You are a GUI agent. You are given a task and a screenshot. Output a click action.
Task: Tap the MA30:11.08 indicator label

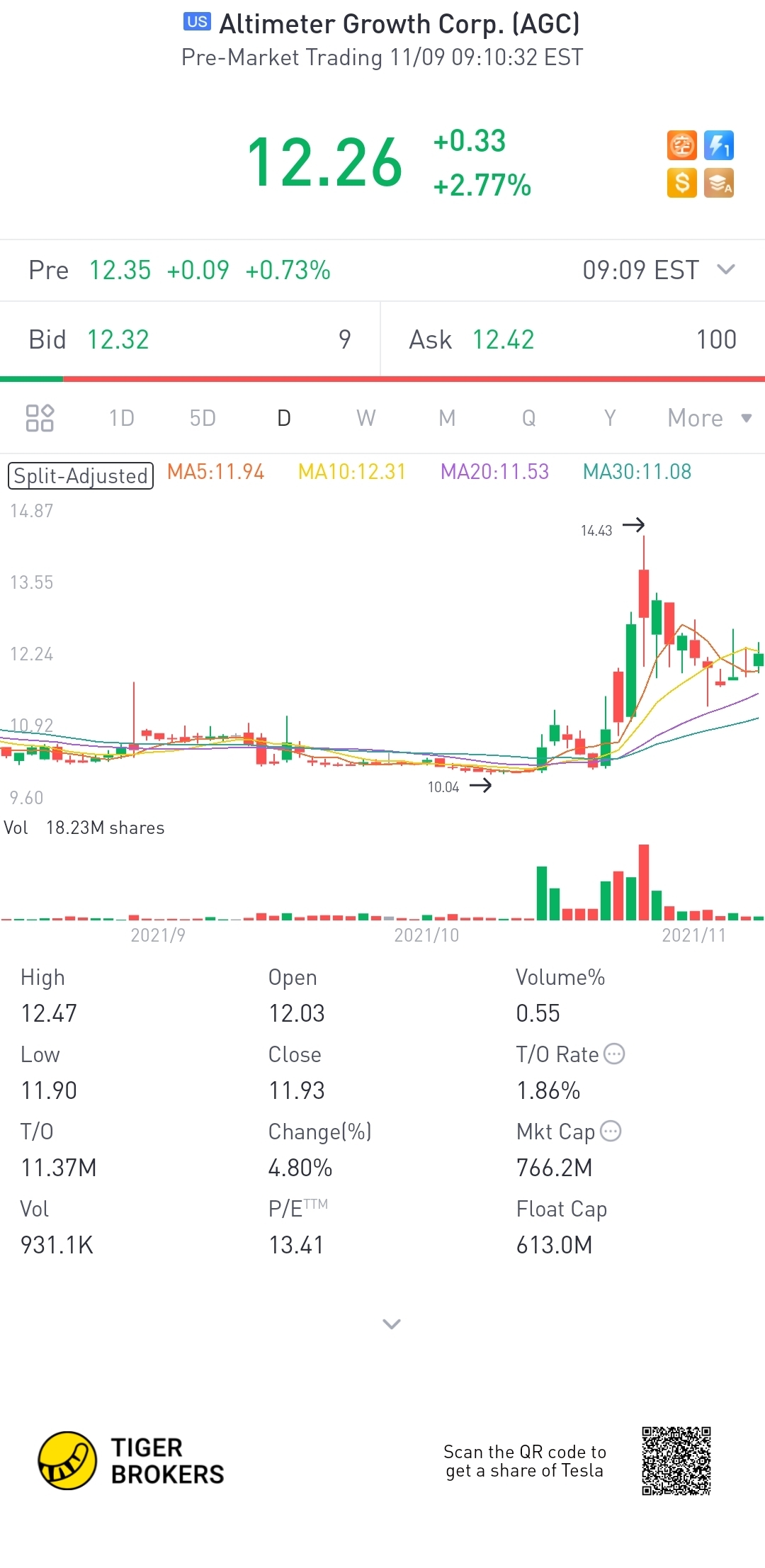[x=637, y=472]
